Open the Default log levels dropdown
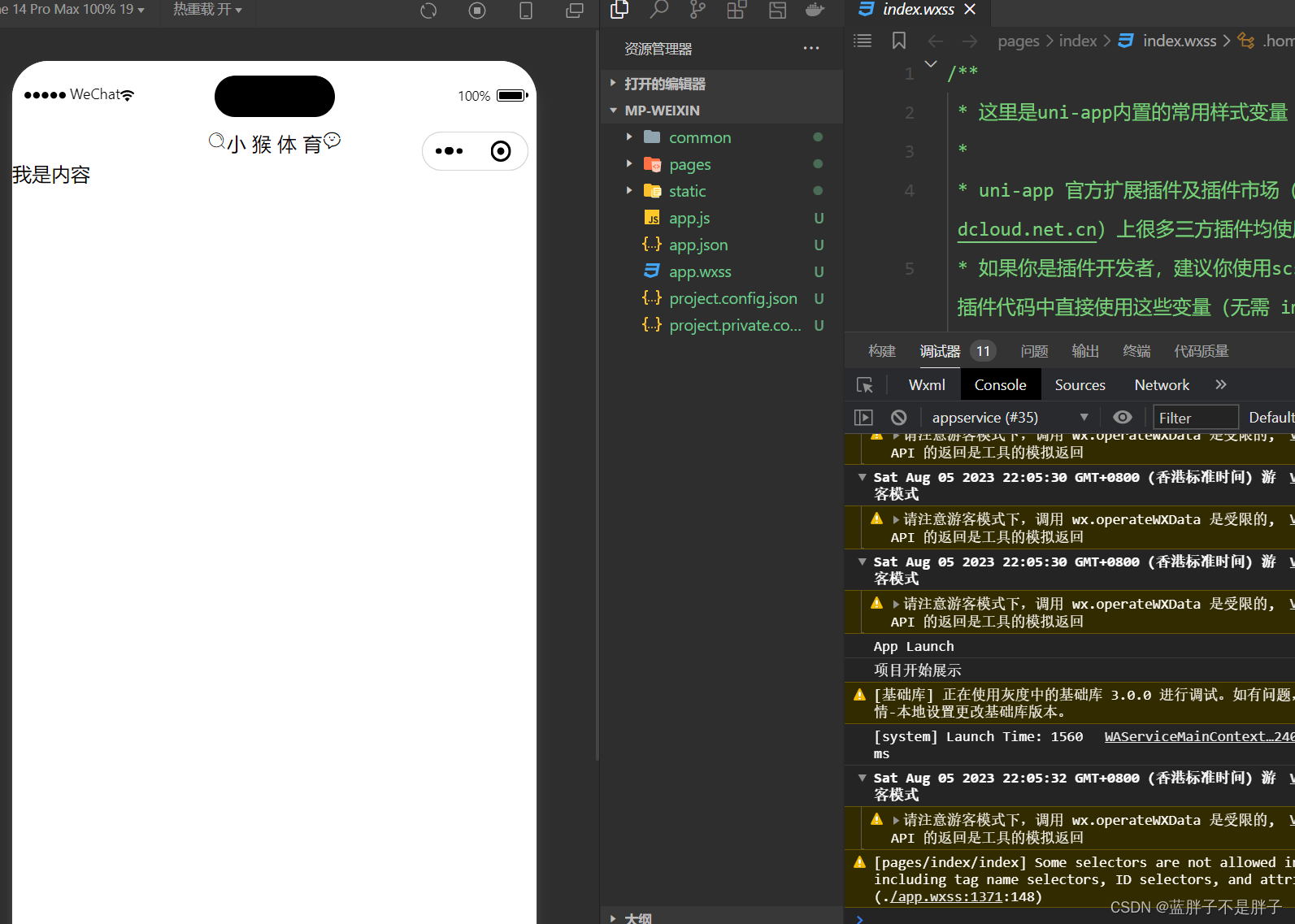The width and height of the screenshot is (1295, 924). [1271, 418]
